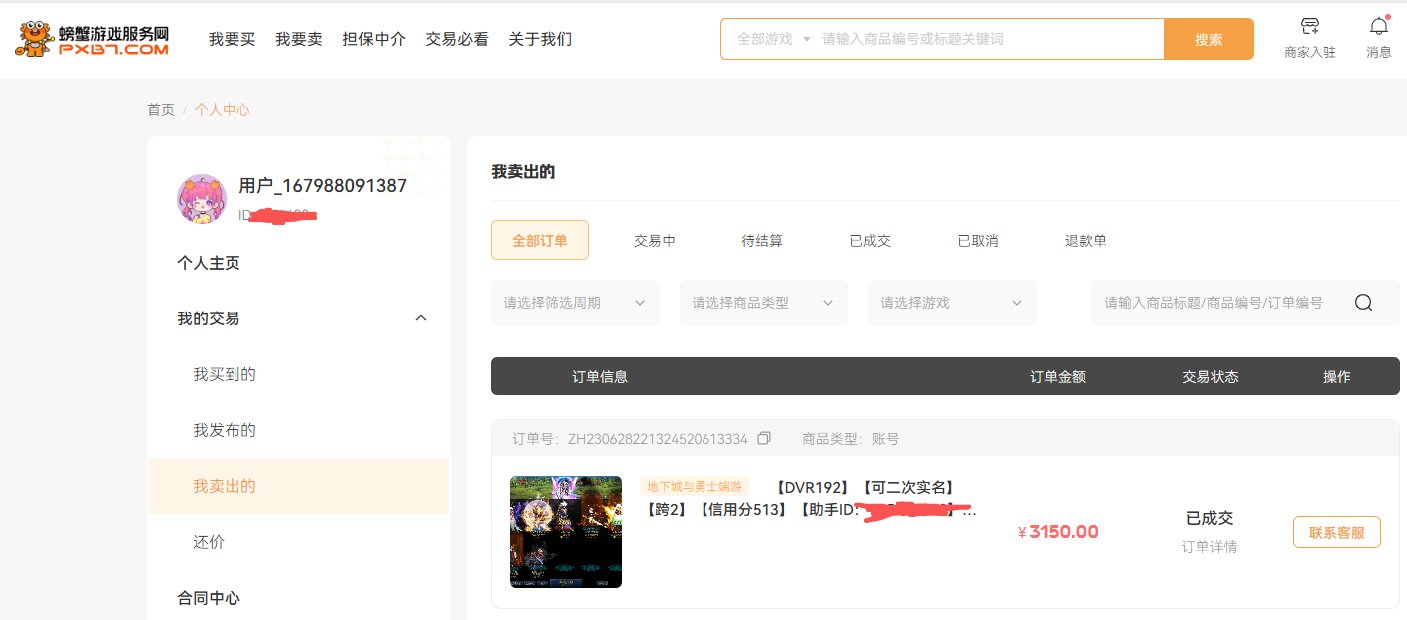Click the orange 搜索 button
1407x620 pixels.
coord(1208,39)
